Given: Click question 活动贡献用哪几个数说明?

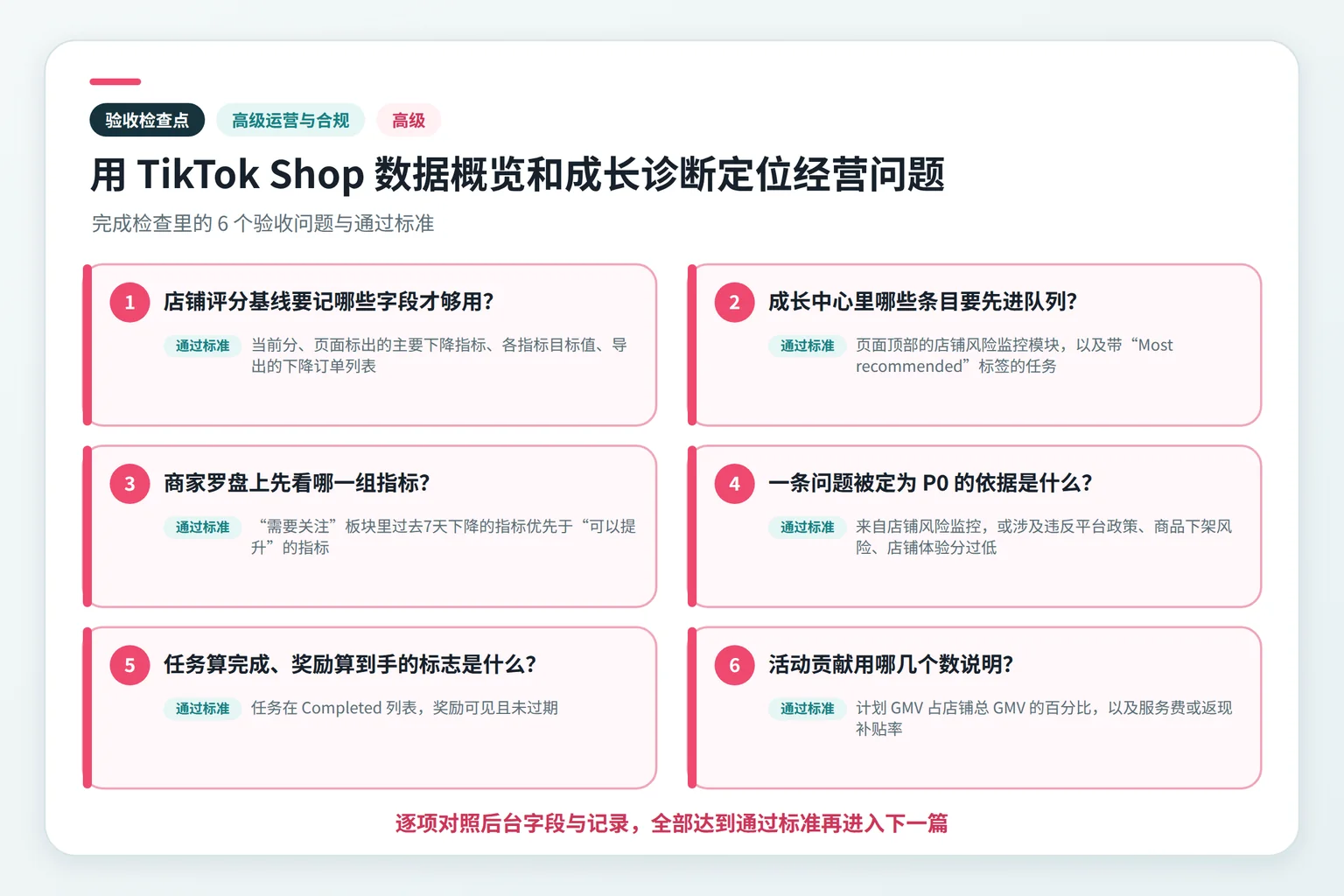Looking at the screenshot, I should coord(891,665).
